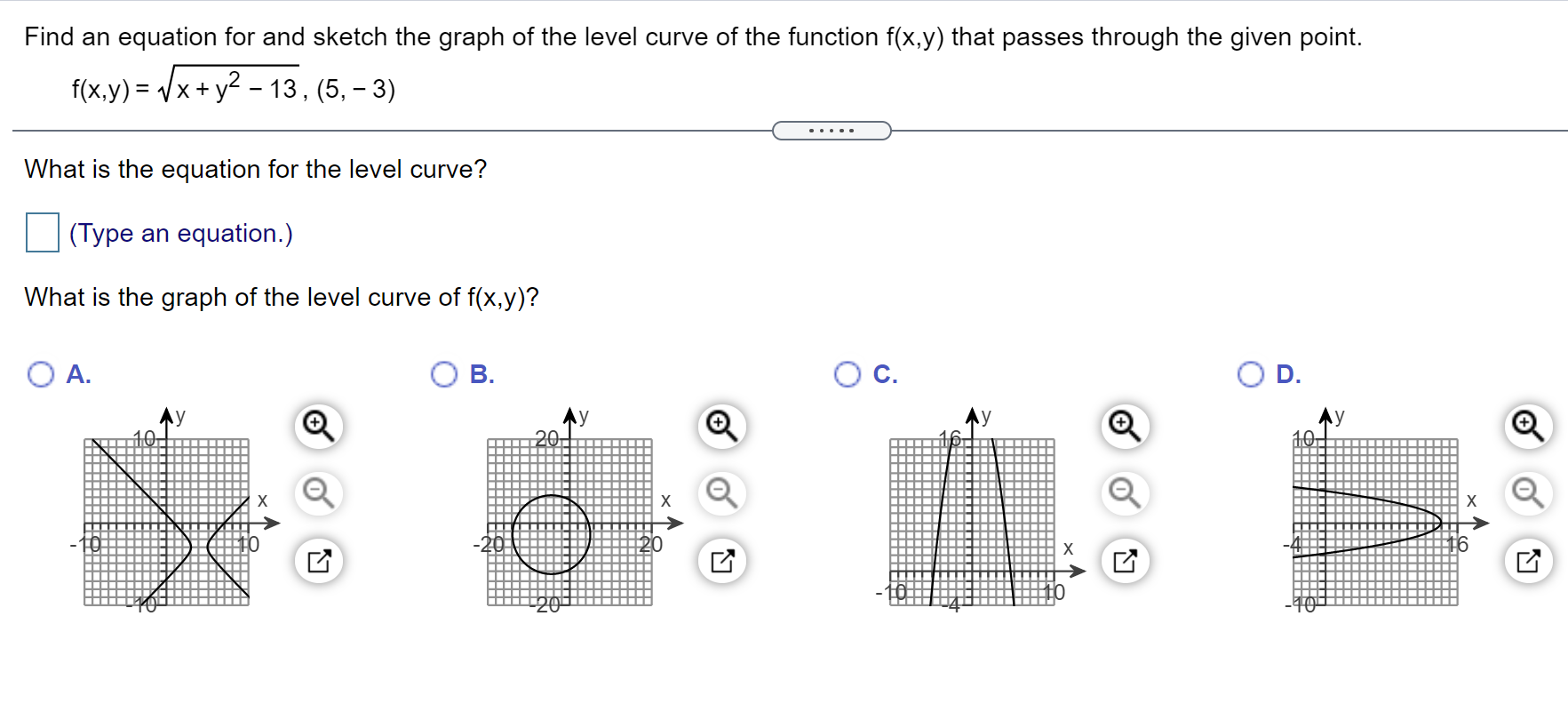Click the equation answer box to type
The width and height of the screenshot is (1568, 728).
(41, 233)
